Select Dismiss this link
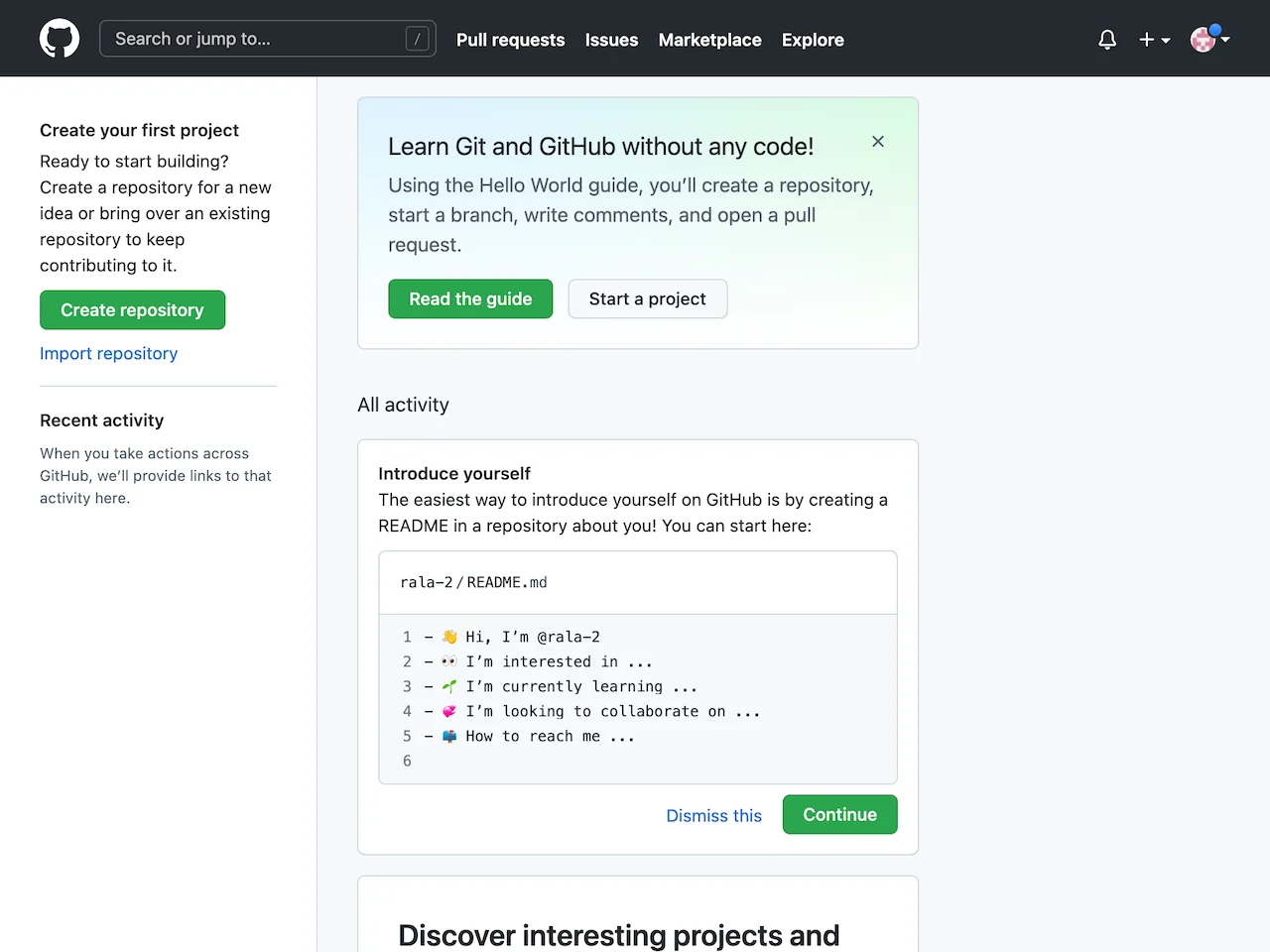The image size is (1270, 952). [x=713, y=815]
